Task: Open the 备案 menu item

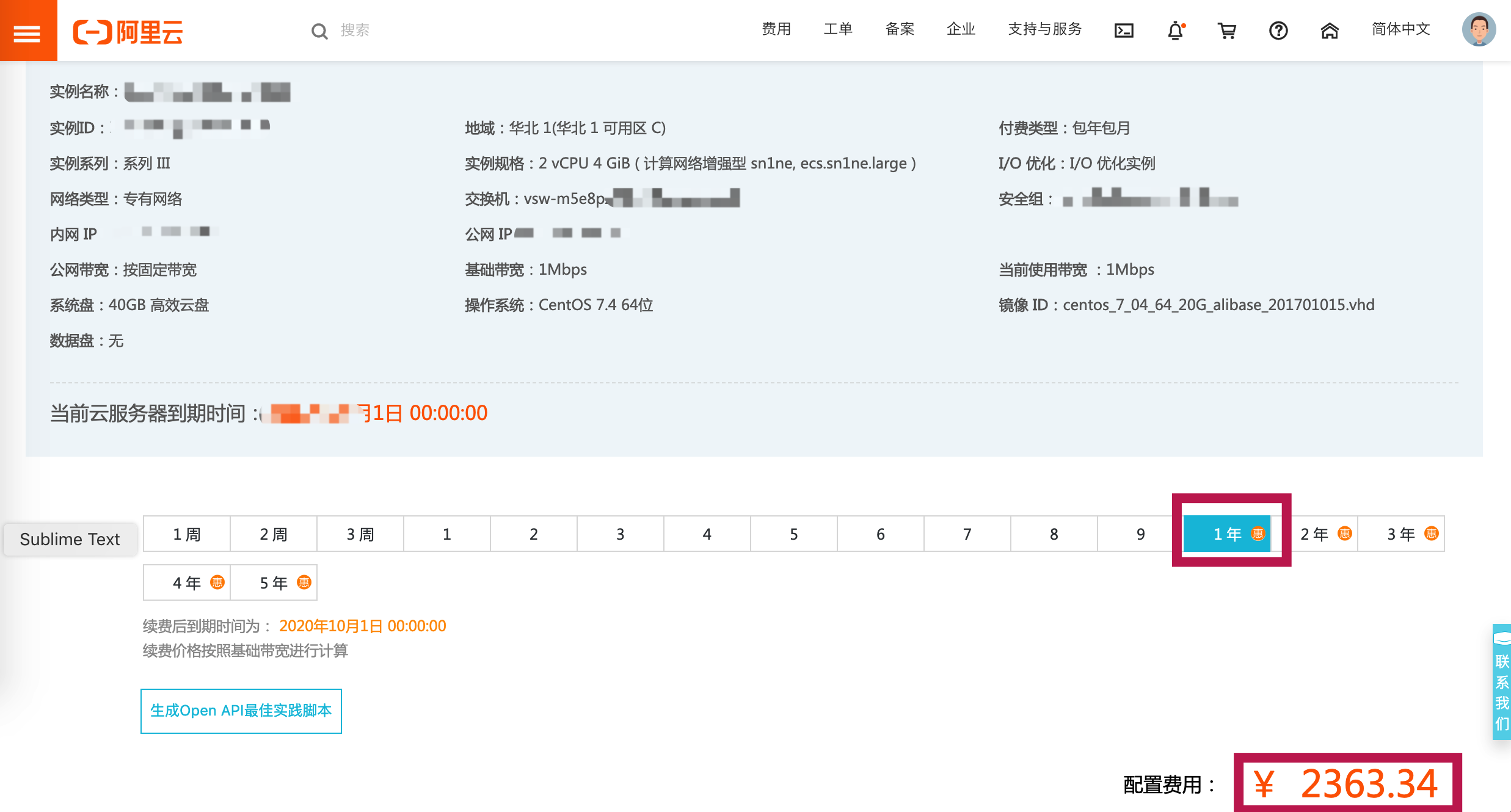Action: 900,29
